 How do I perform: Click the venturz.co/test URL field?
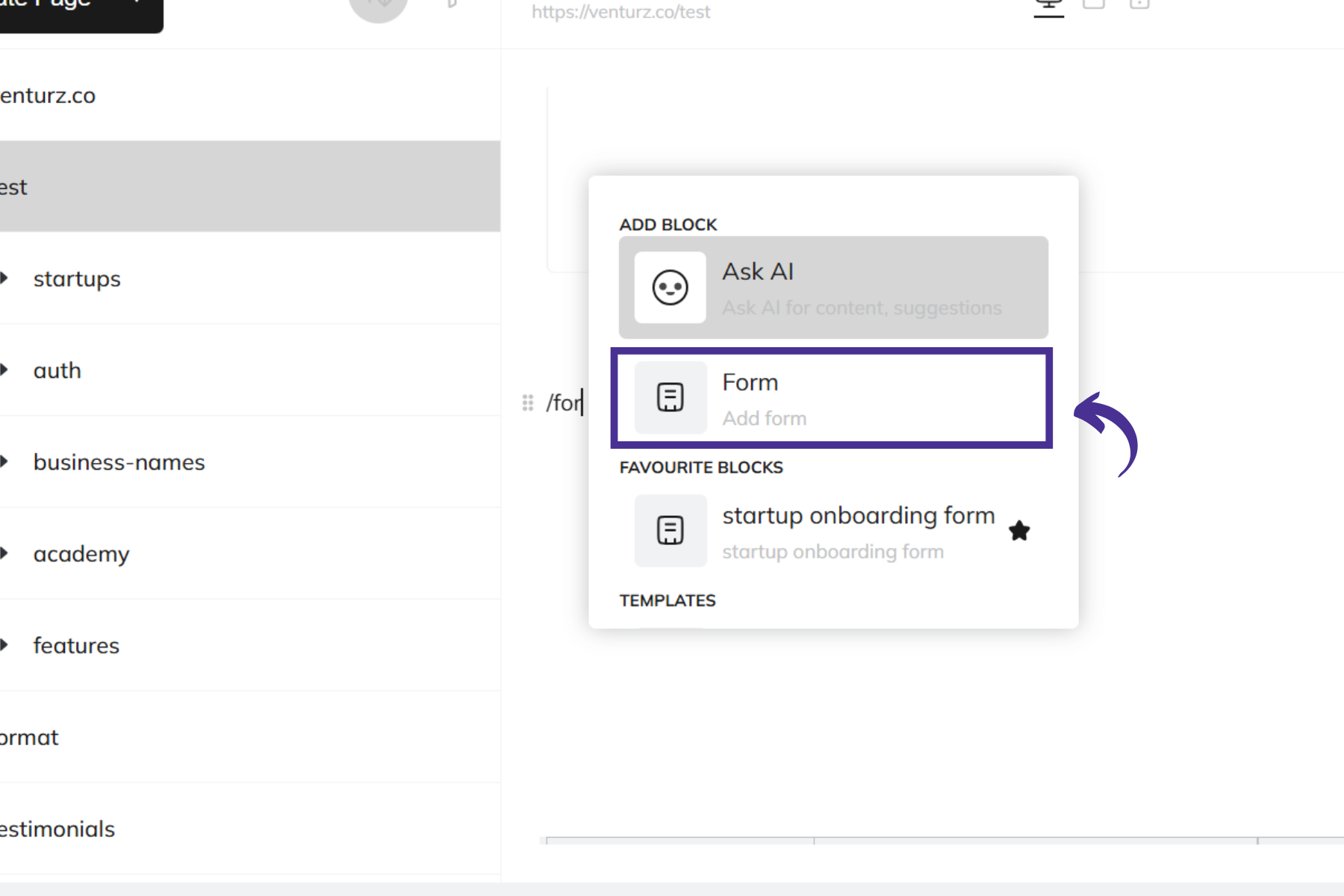click(x=620, y=12)
